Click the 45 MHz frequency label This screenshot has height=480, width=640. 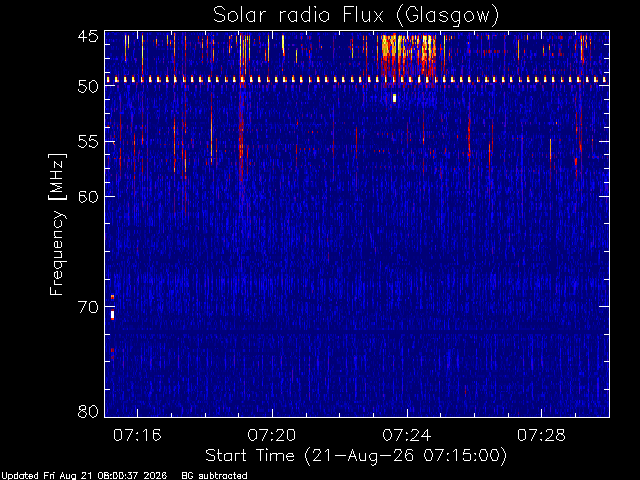coord(88,37)
